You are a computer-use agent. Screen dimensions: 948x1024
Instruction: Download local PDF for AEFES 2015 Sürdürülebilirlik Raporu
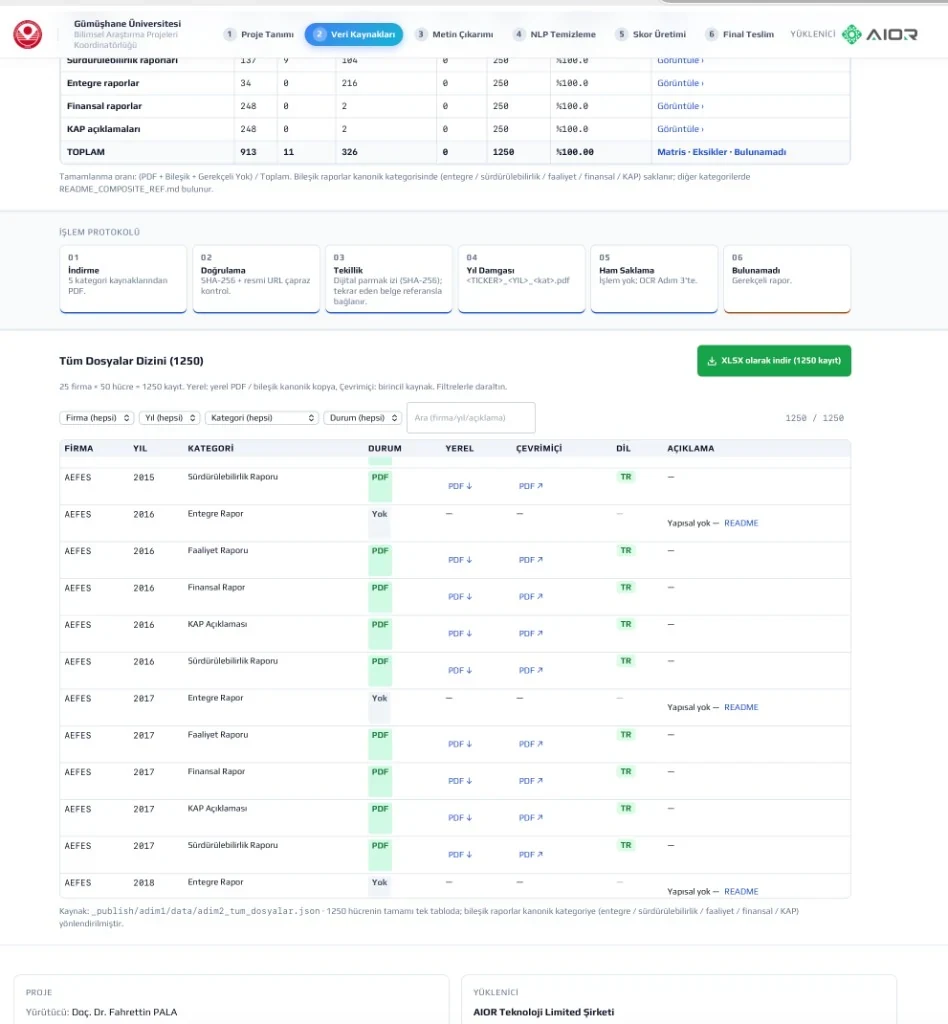tap(460, 486)
